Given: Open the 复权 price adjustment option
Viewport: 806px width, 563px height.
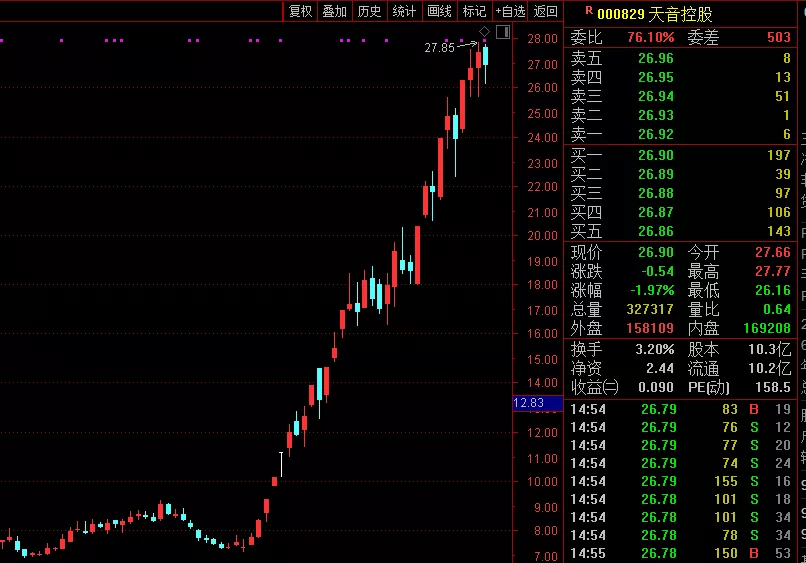Looking at the screenshot, I should tap(300, 12).
